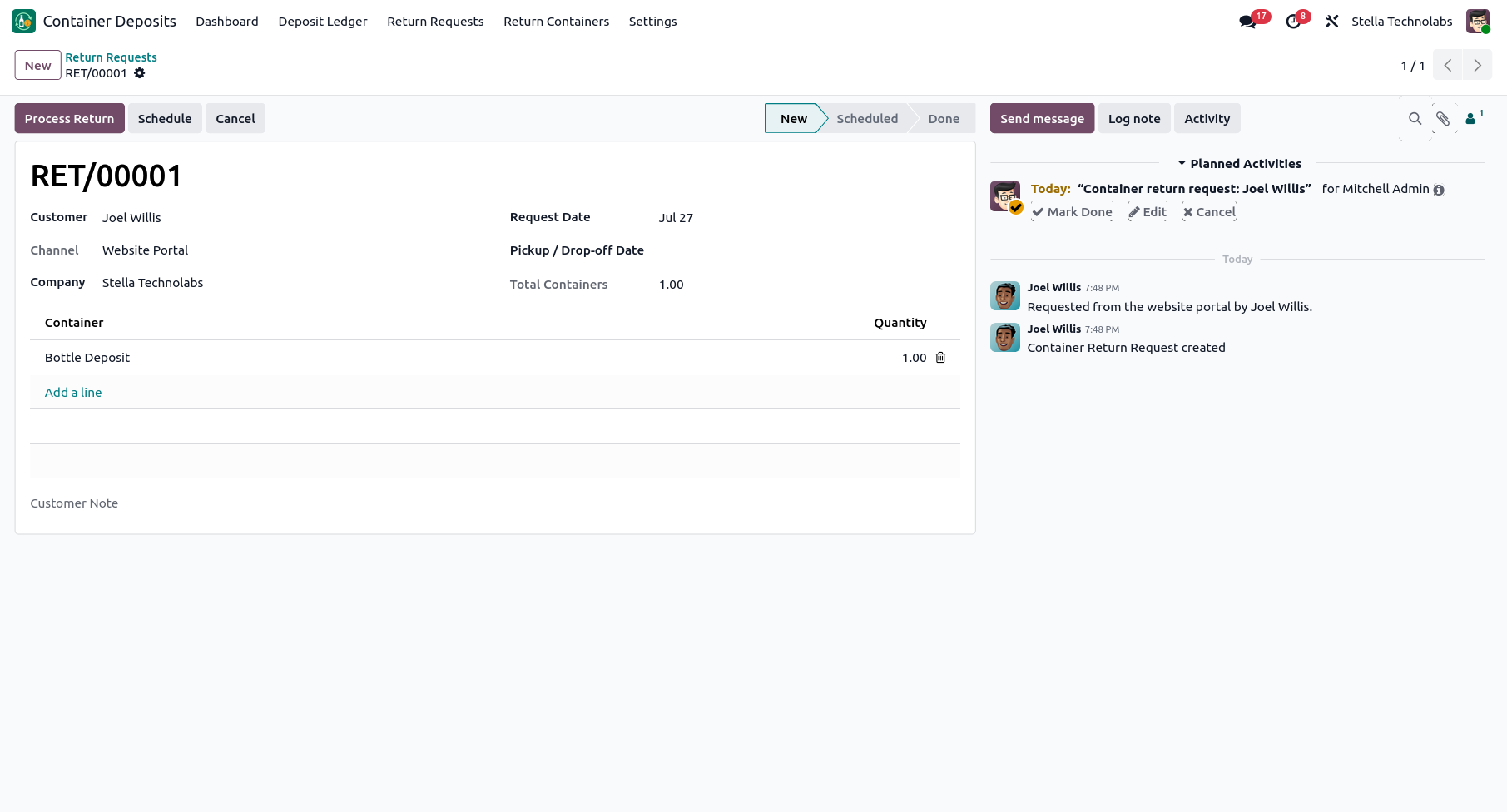Sort by the Quantity column header

click(x=900, y=323)
